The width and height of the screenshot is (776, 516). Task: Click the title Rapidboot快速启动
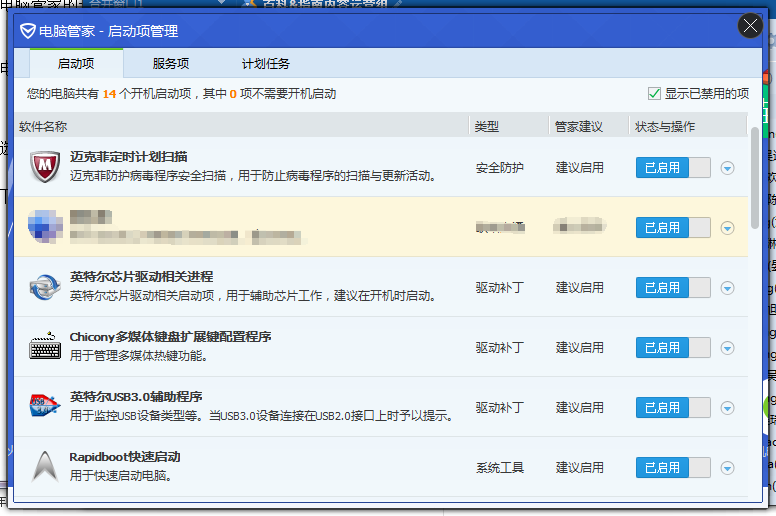[x=125, y=457]
